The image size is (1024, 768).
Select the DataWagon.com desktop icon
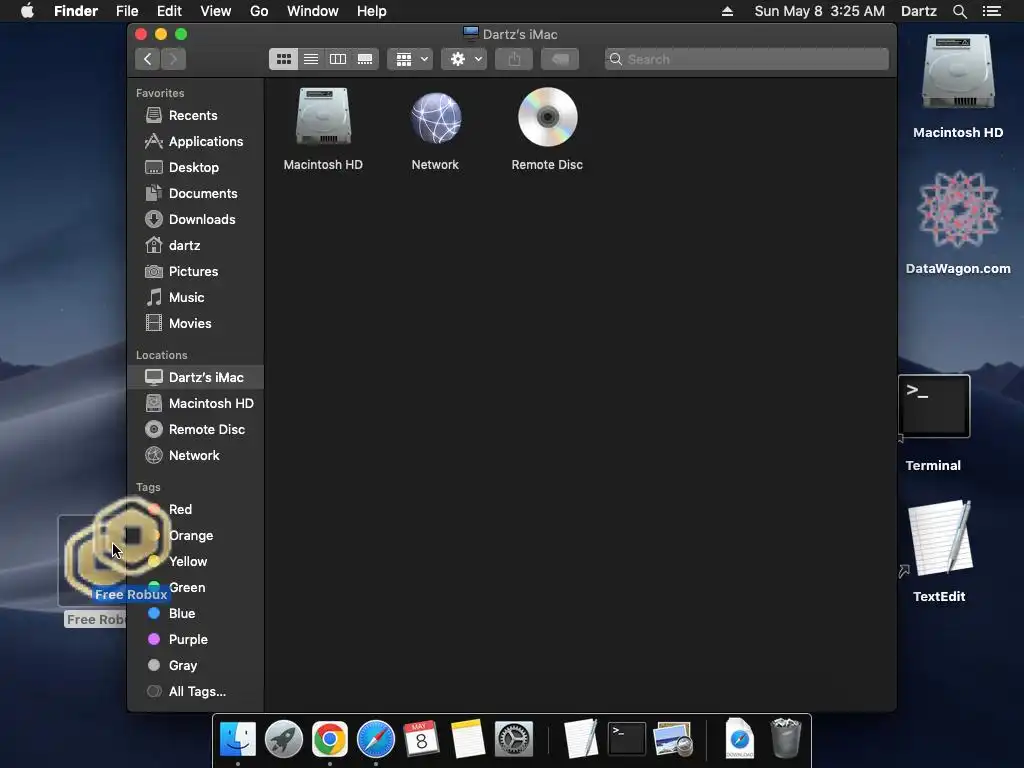[x=958, y=210]
